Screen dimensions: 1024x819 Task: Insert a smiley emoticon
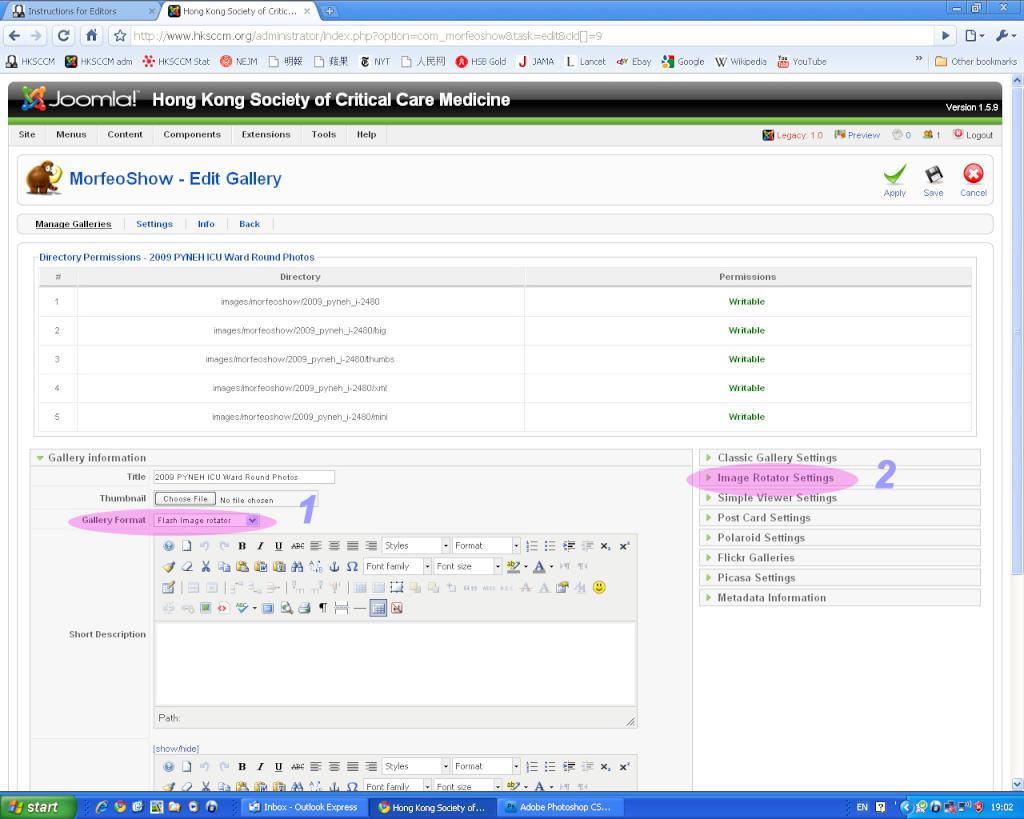point(599,587)
